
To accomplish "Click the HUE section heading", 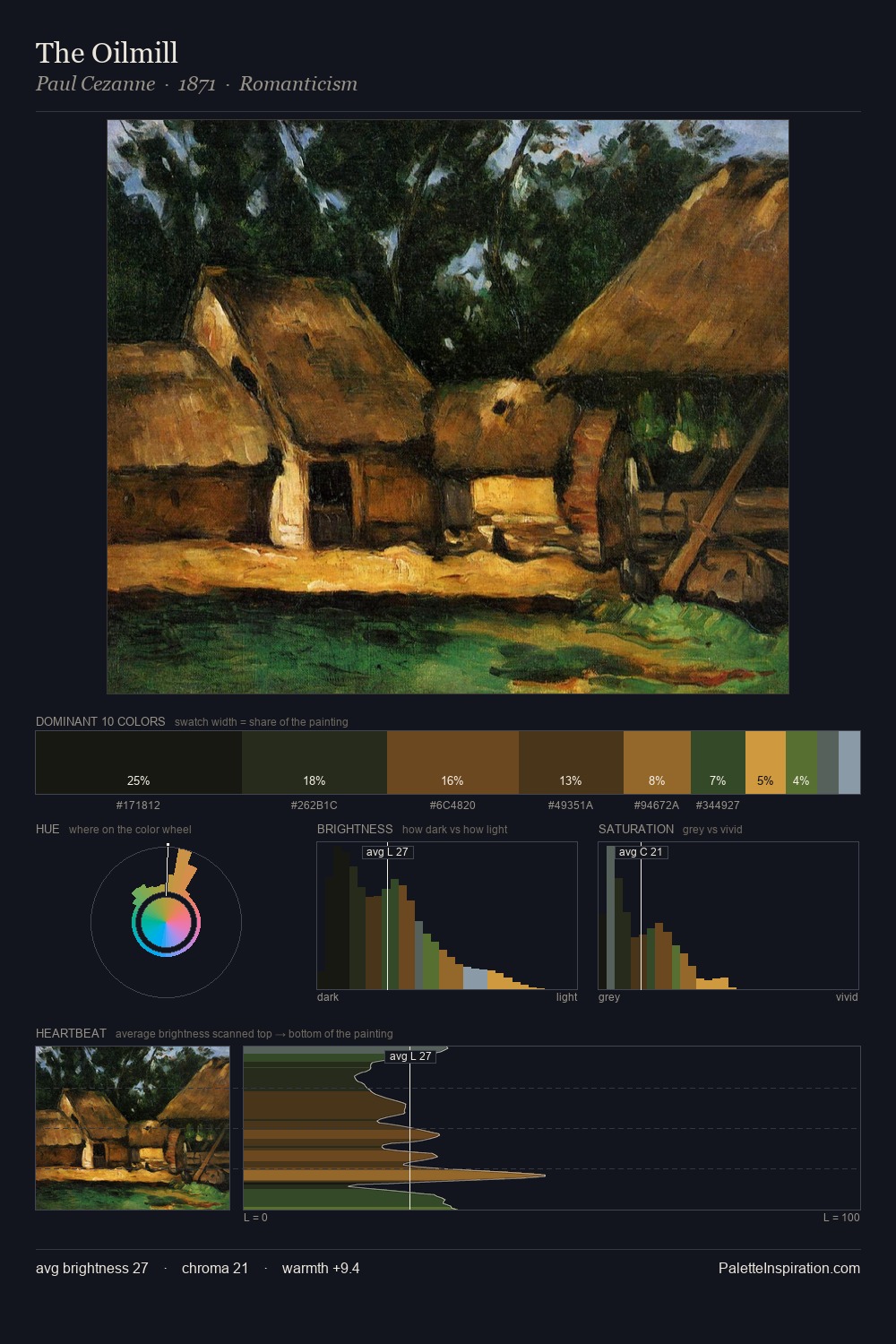I will (x=47, y=829).
